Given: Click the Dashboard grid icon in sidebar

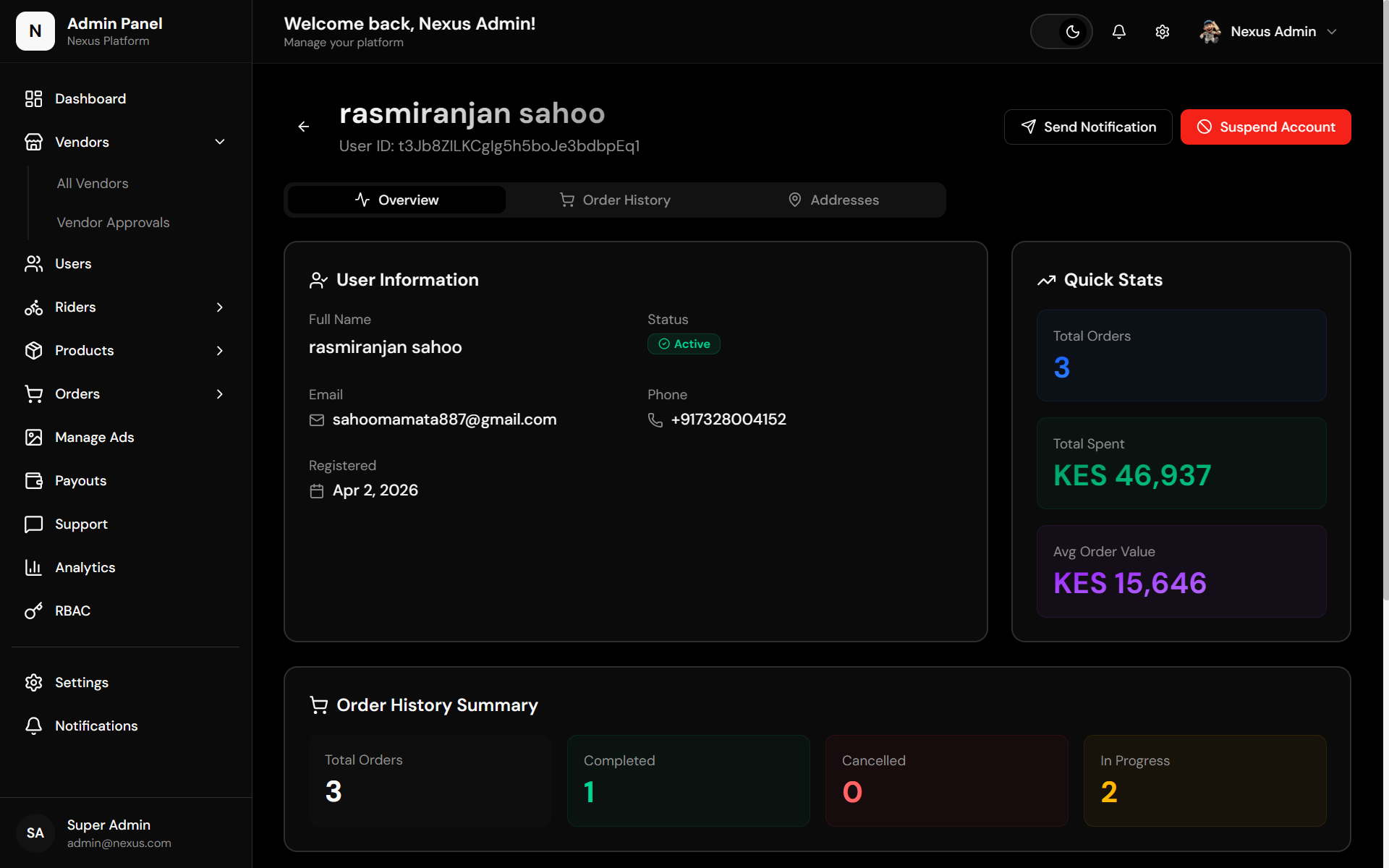Looking at the screenshot, I should pyautogui.click(x=34, y=99).
